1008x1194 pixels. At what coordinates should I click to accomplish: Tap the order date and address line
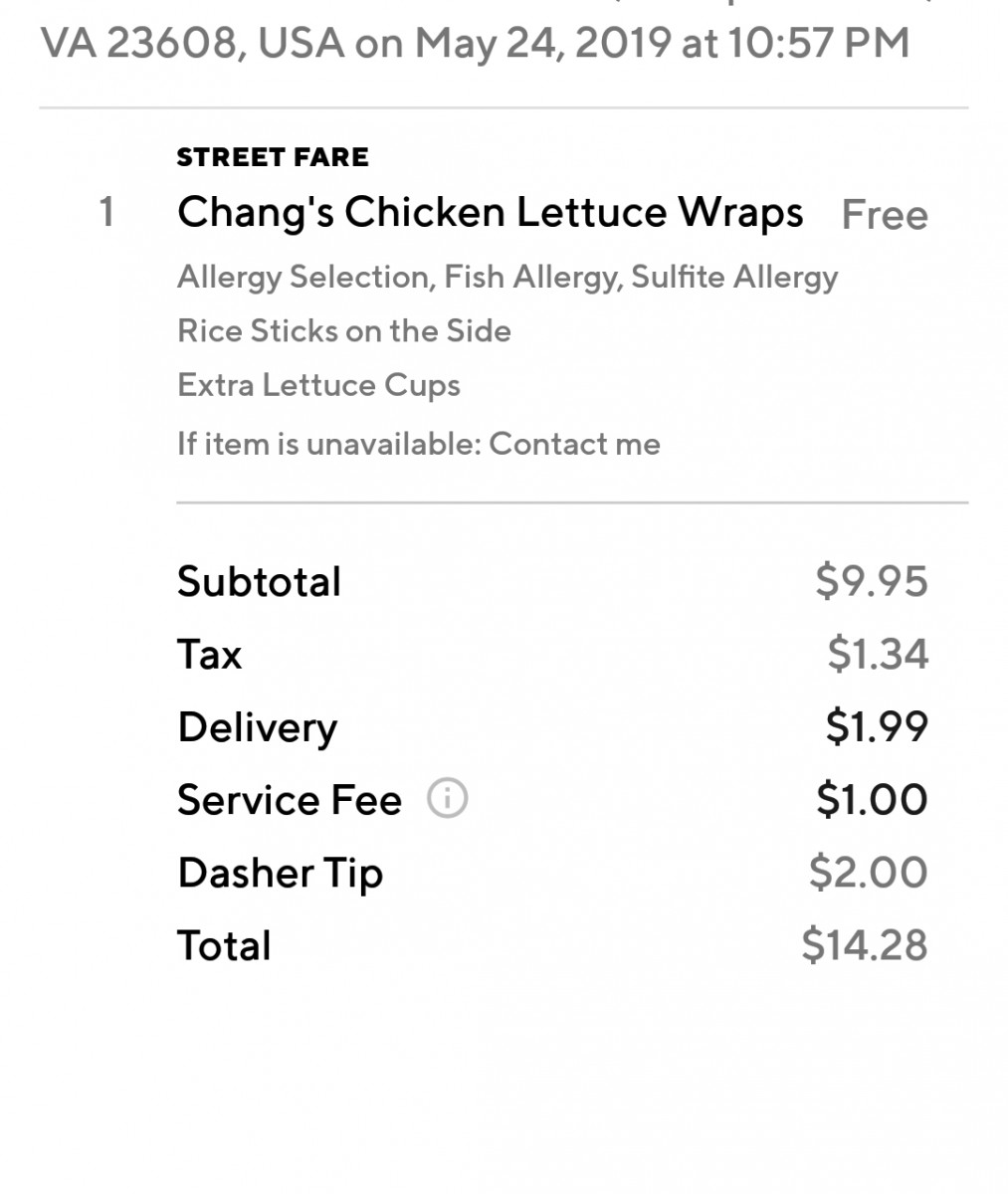pyautogui.click(x=475, y=44)
